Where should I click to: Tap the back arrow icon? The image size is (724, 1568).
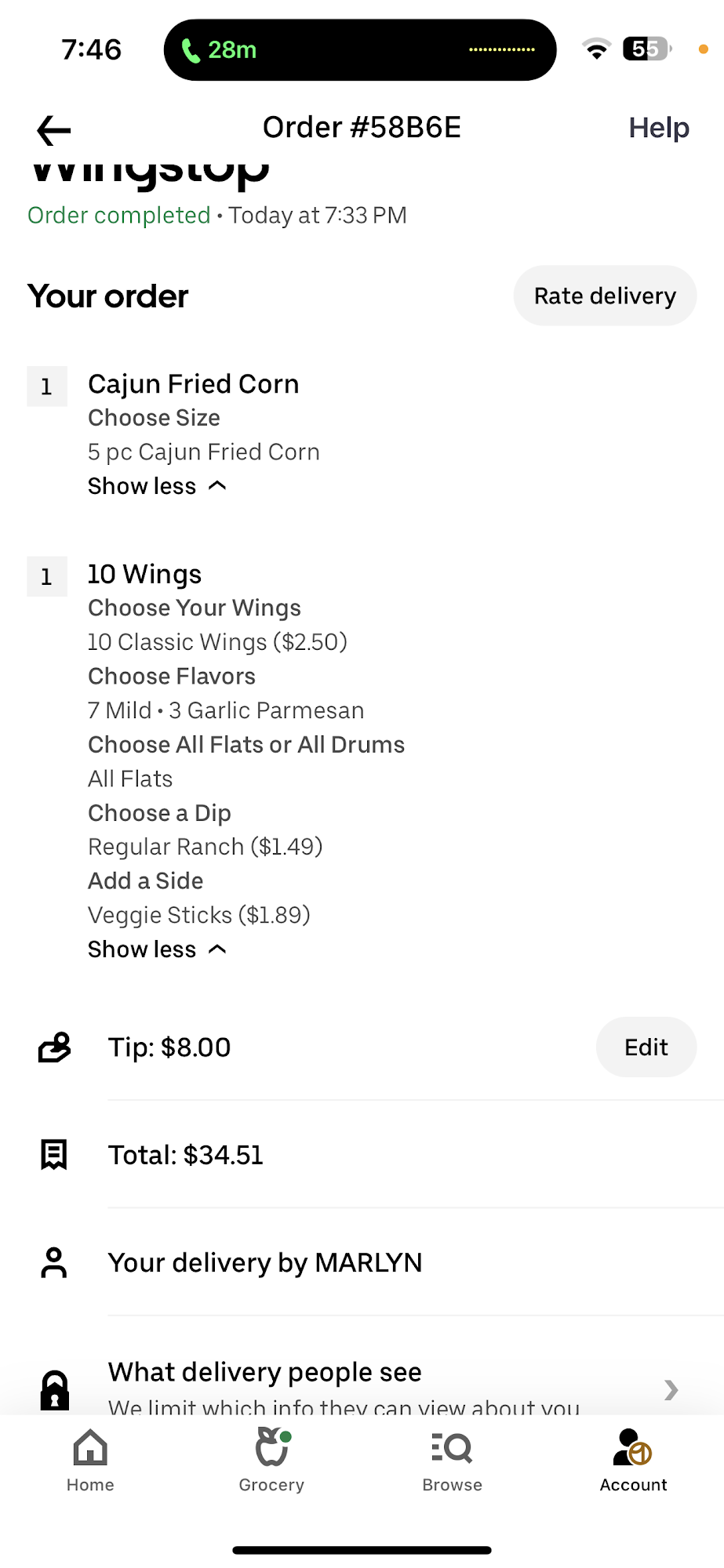pos(53,130)
